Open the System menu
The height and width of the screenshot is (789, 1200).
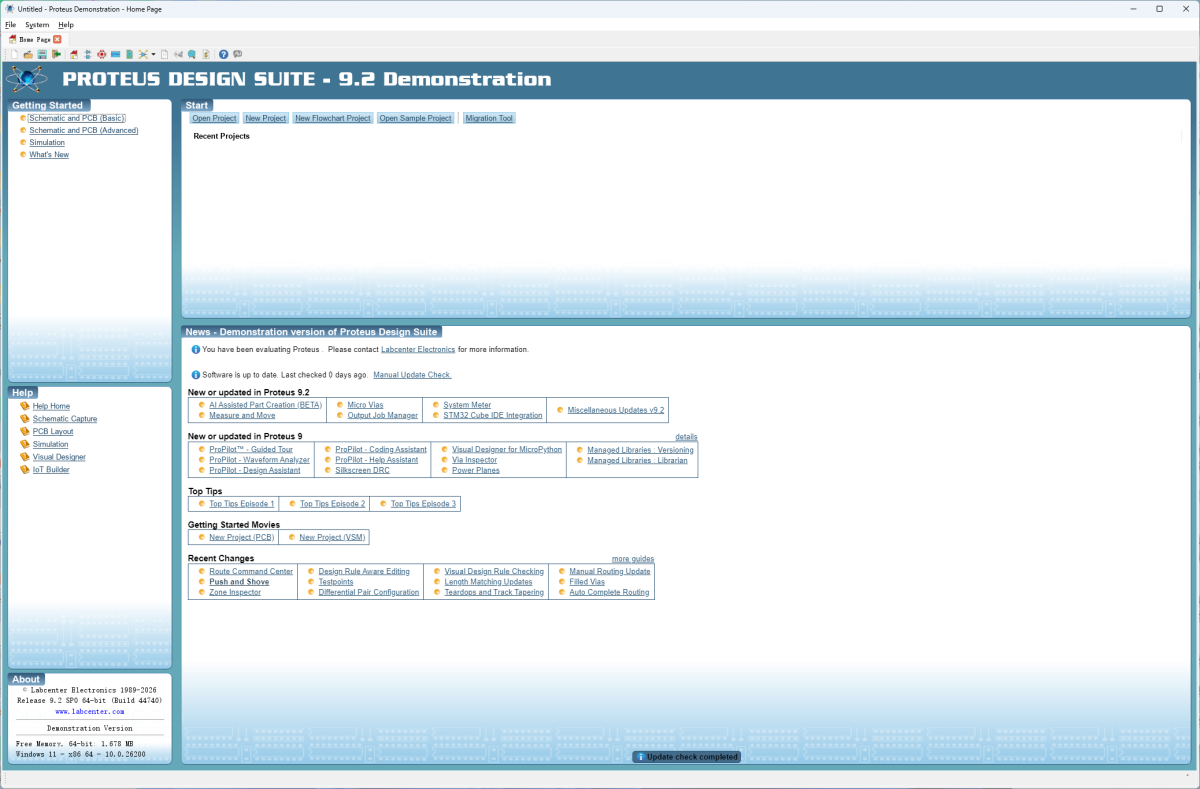point(37,24)
